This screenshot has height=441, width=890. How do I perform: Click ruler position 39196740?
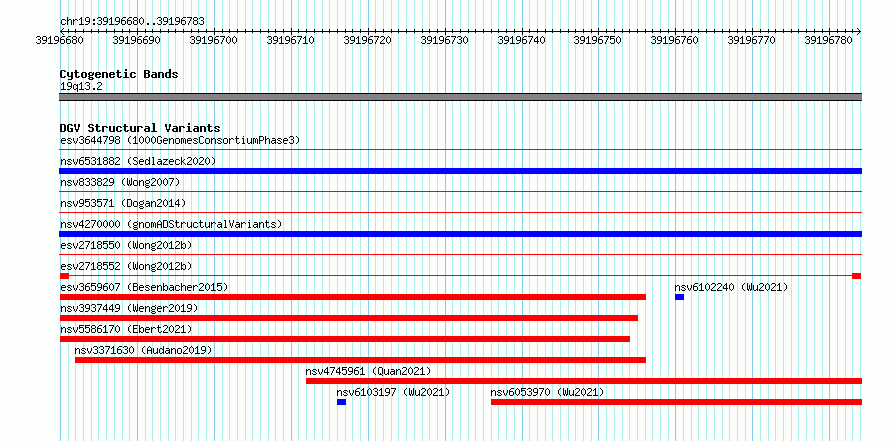tap(521, 40)
